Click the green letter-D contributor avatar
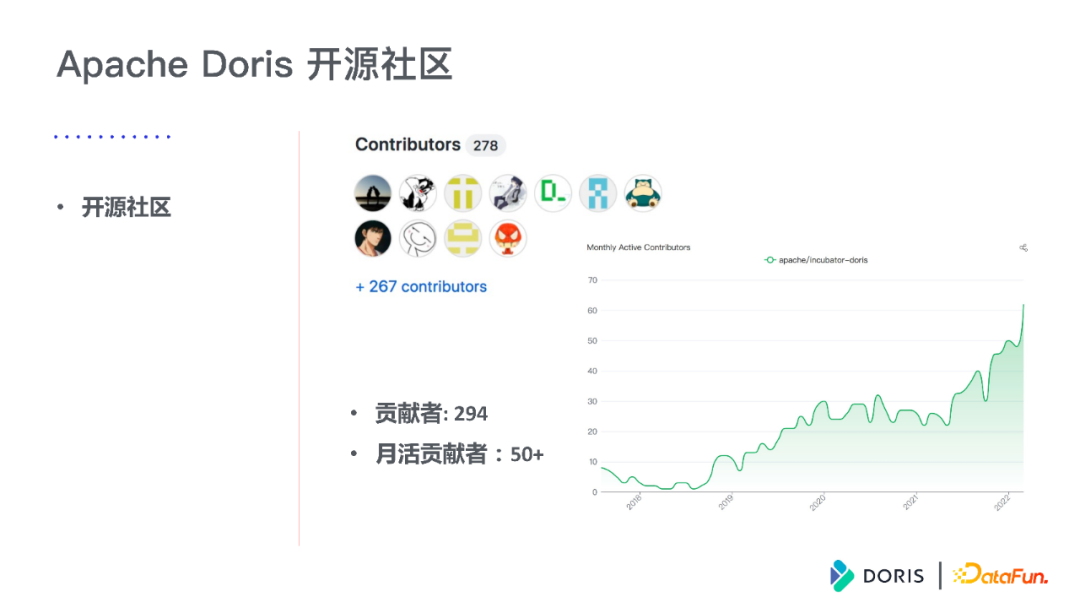The width and height of the screenshot is (1080, 608). click(x=553, y=192)
